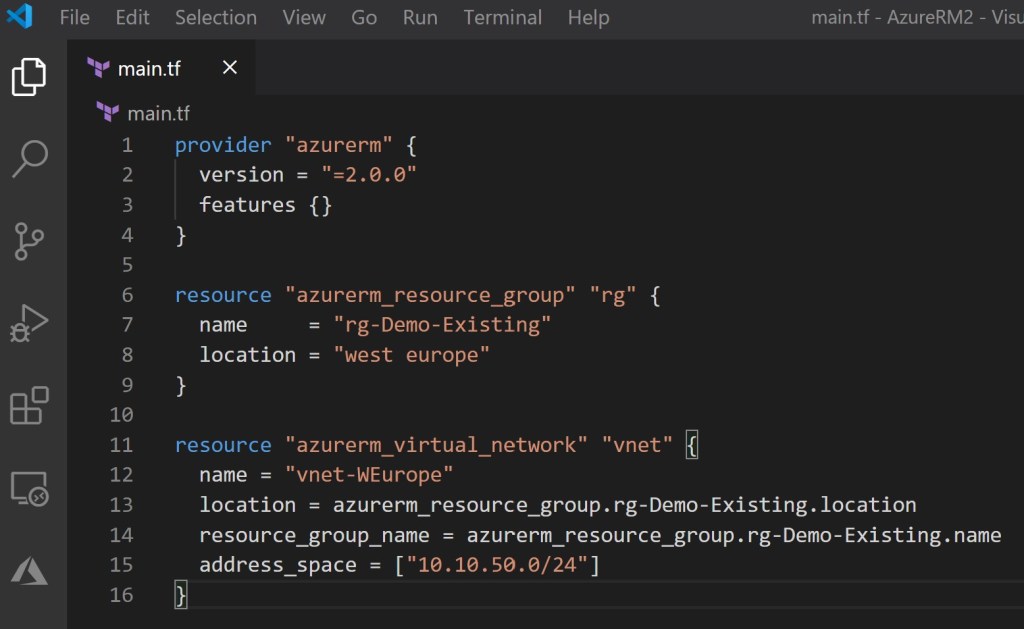Open the Help menu
The width and height of the screenshot is (1024, 629).
588,18
